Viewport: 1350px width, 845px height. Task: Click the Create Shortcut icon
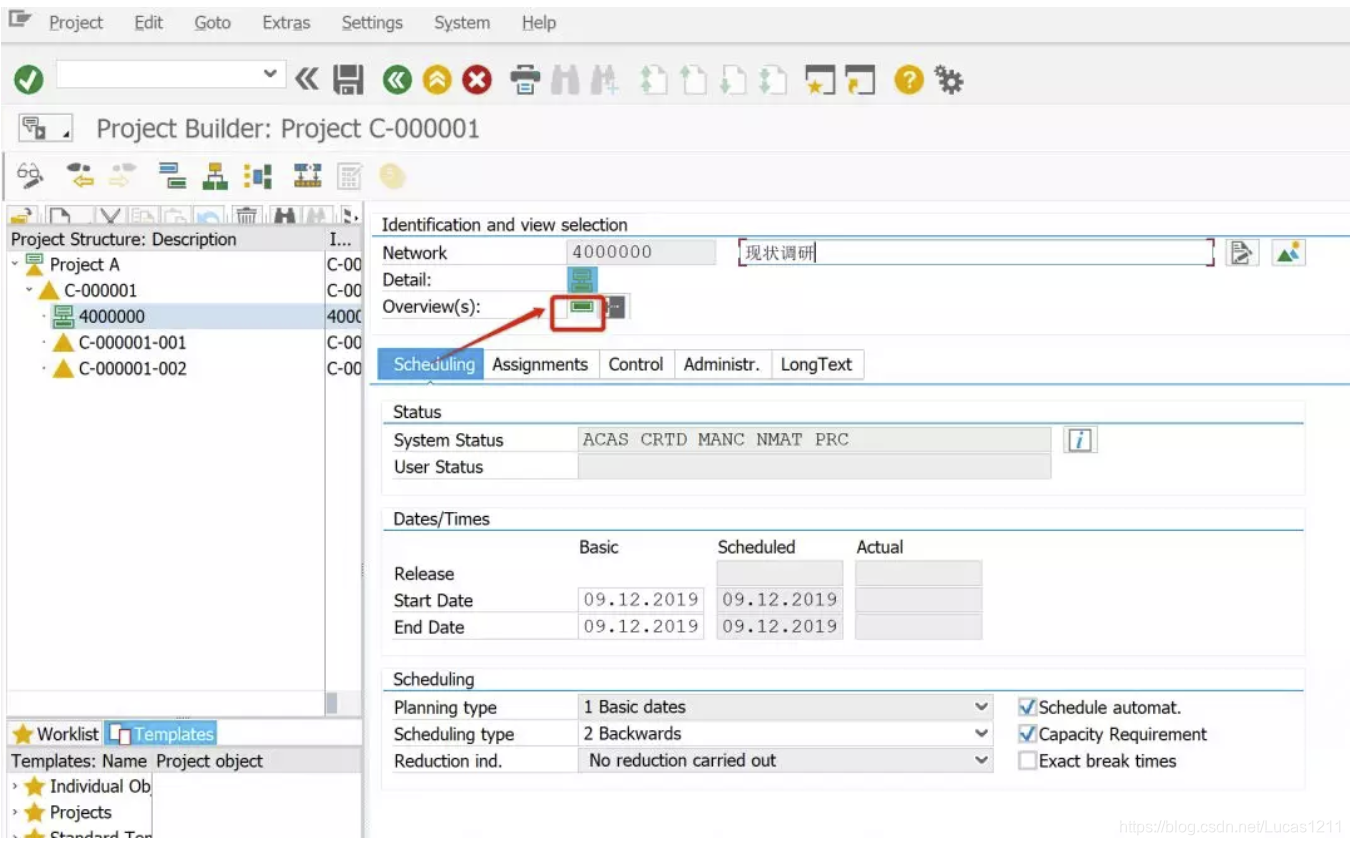pyautogui.click(x=860, y=80)
